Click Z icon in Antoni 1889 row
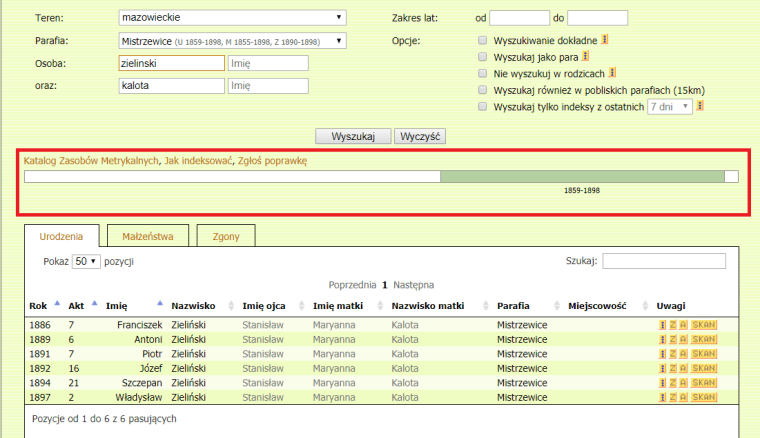The height and width of the screenshot is (438, 760). click(673, 340)
